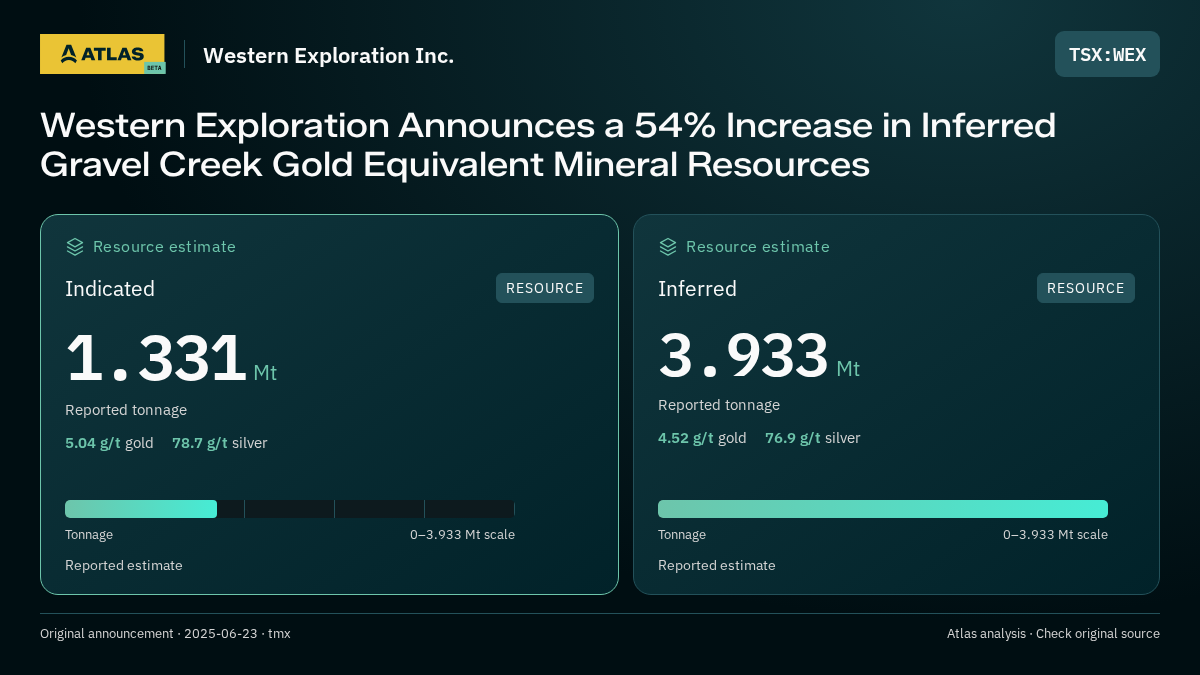Click Reported tonnage under 1.331 Mt
This screenshot has height=675, width=1200.
click(126, 410)
